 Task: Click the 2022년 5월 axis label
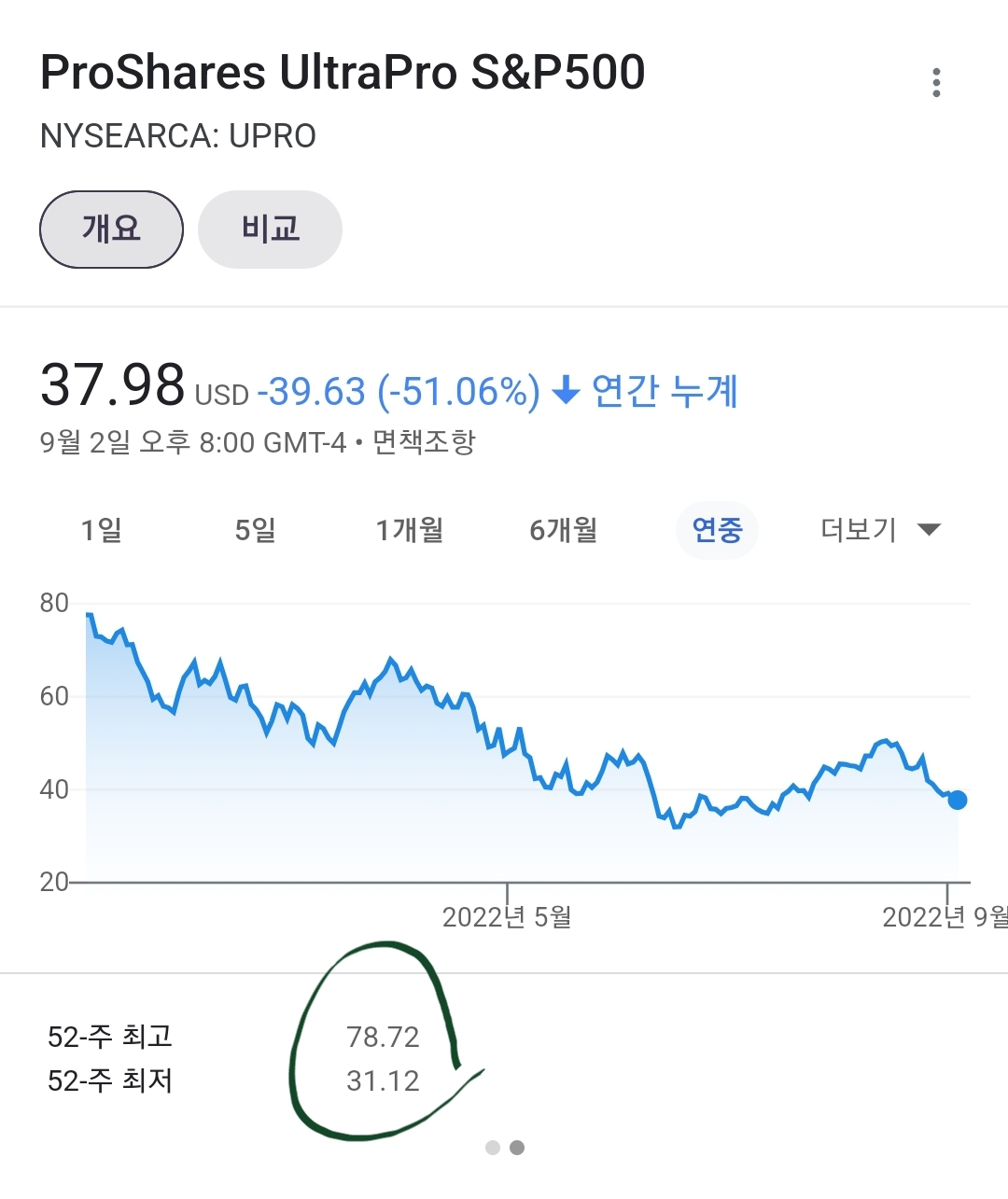pyautogui.click(x=507, y=917)
